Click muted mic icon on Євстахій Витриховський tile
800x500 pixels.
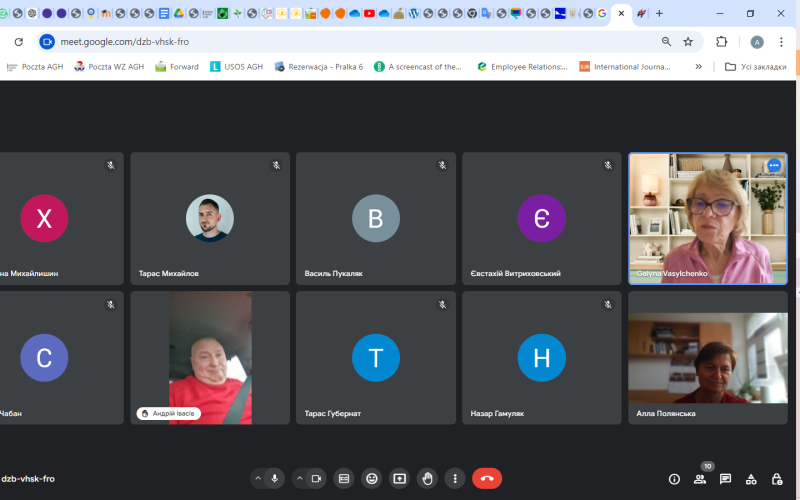[x=608, y=165]
